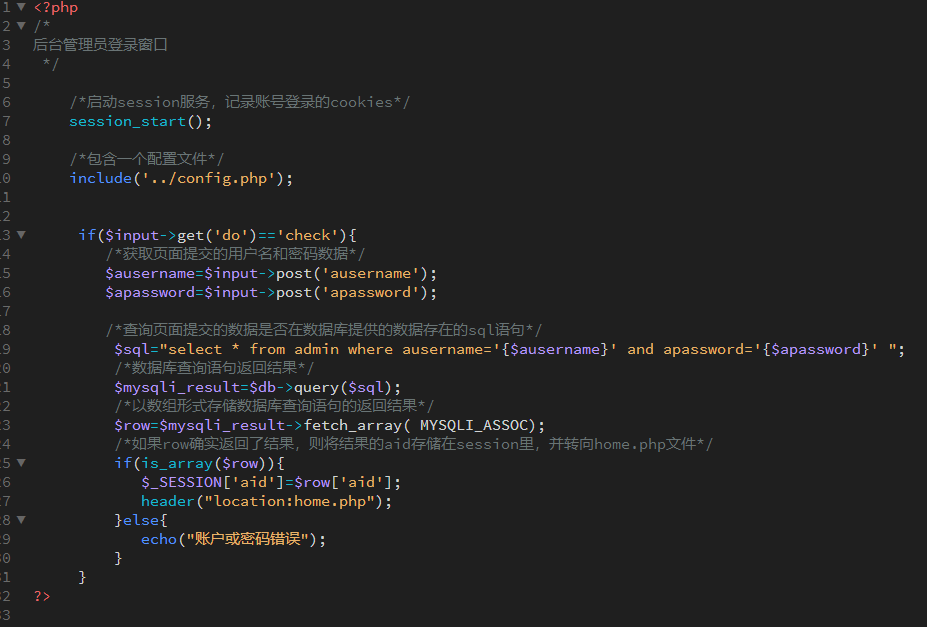Click the echo("账户或密码错误"); statement
The image size is (927, 627).
[234, 540]
